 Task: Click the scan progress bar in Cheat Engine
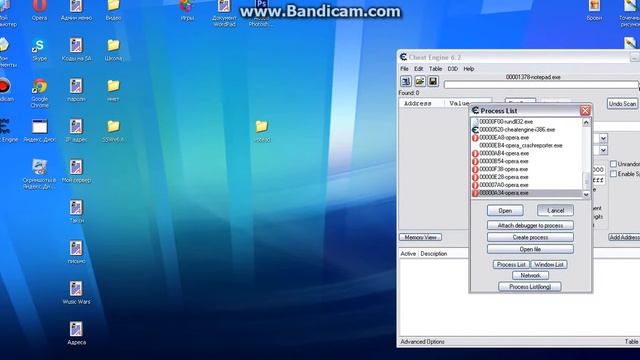[x=541, y=84]
